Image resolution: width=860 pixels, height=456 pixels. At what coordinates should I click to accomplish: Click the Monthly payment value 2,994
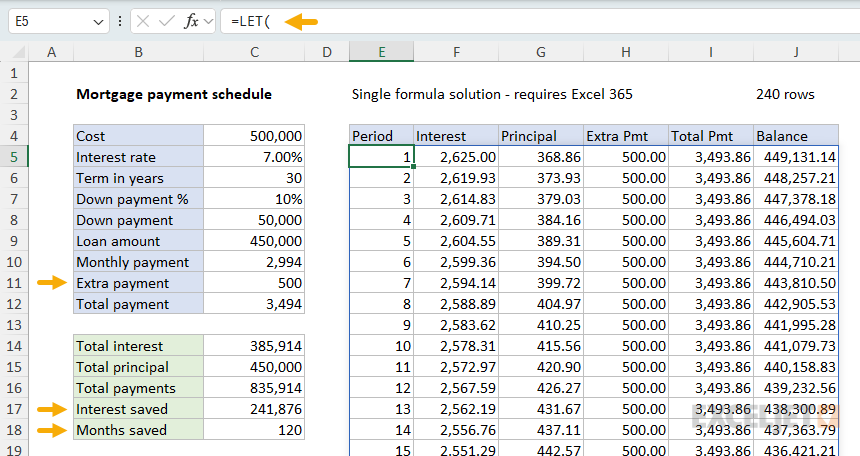pos(254,262)
